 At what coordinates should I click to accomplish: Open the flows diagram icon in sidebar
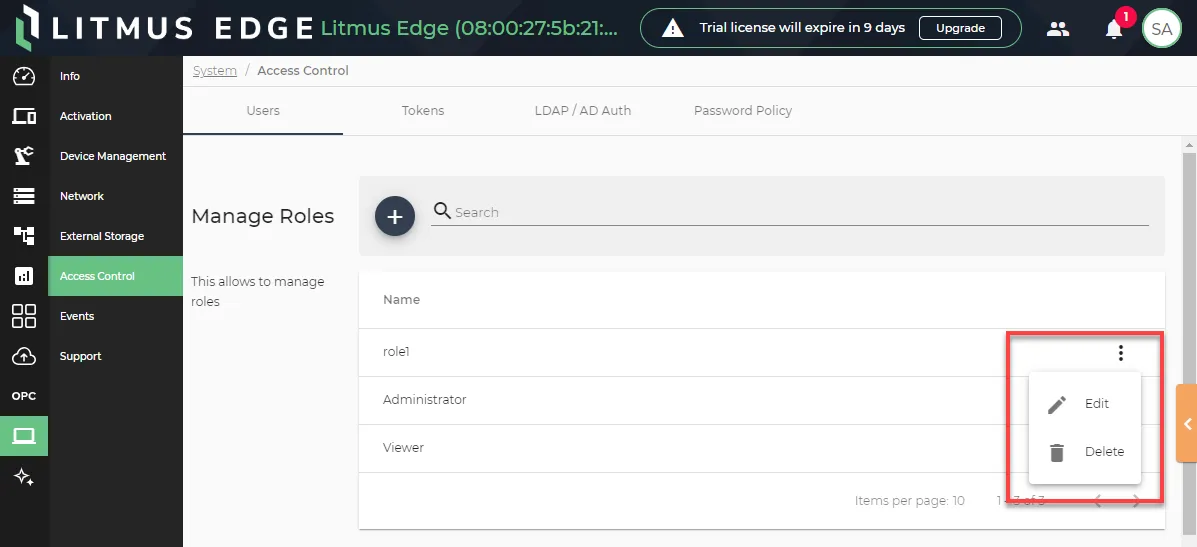[x=24, y=236]
